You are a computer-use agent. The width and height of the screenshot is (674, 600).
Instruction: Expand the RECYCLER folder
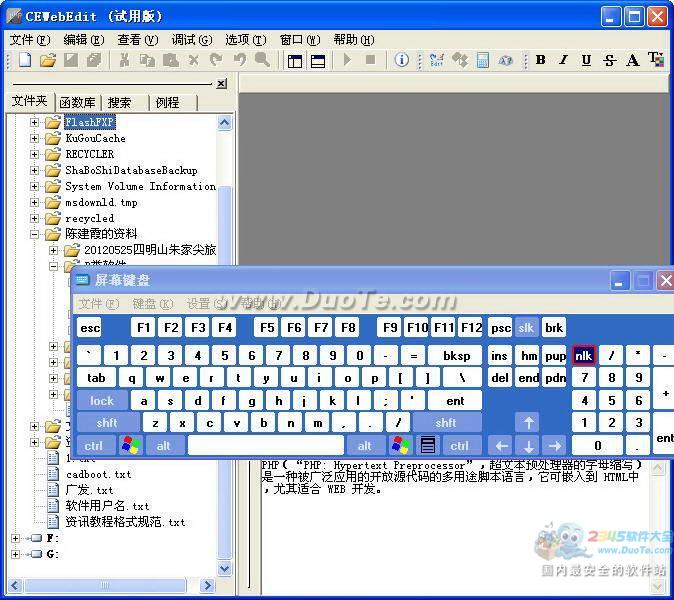[x=34, y=154]
